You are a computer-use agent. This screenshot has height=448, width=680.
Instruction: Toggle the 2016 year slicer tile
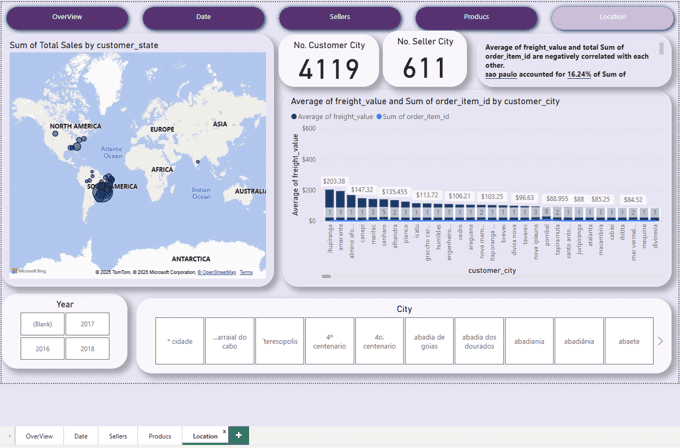[x=42, y=348]
